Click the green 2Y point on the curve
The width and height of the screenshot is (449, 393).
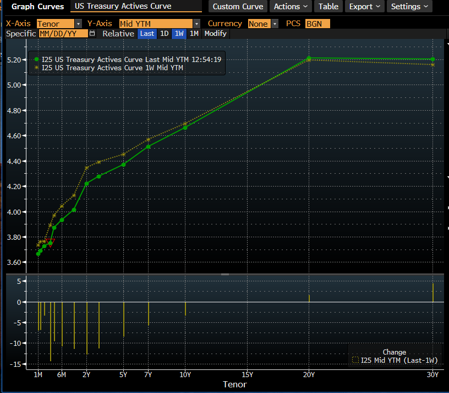(87, 184)
